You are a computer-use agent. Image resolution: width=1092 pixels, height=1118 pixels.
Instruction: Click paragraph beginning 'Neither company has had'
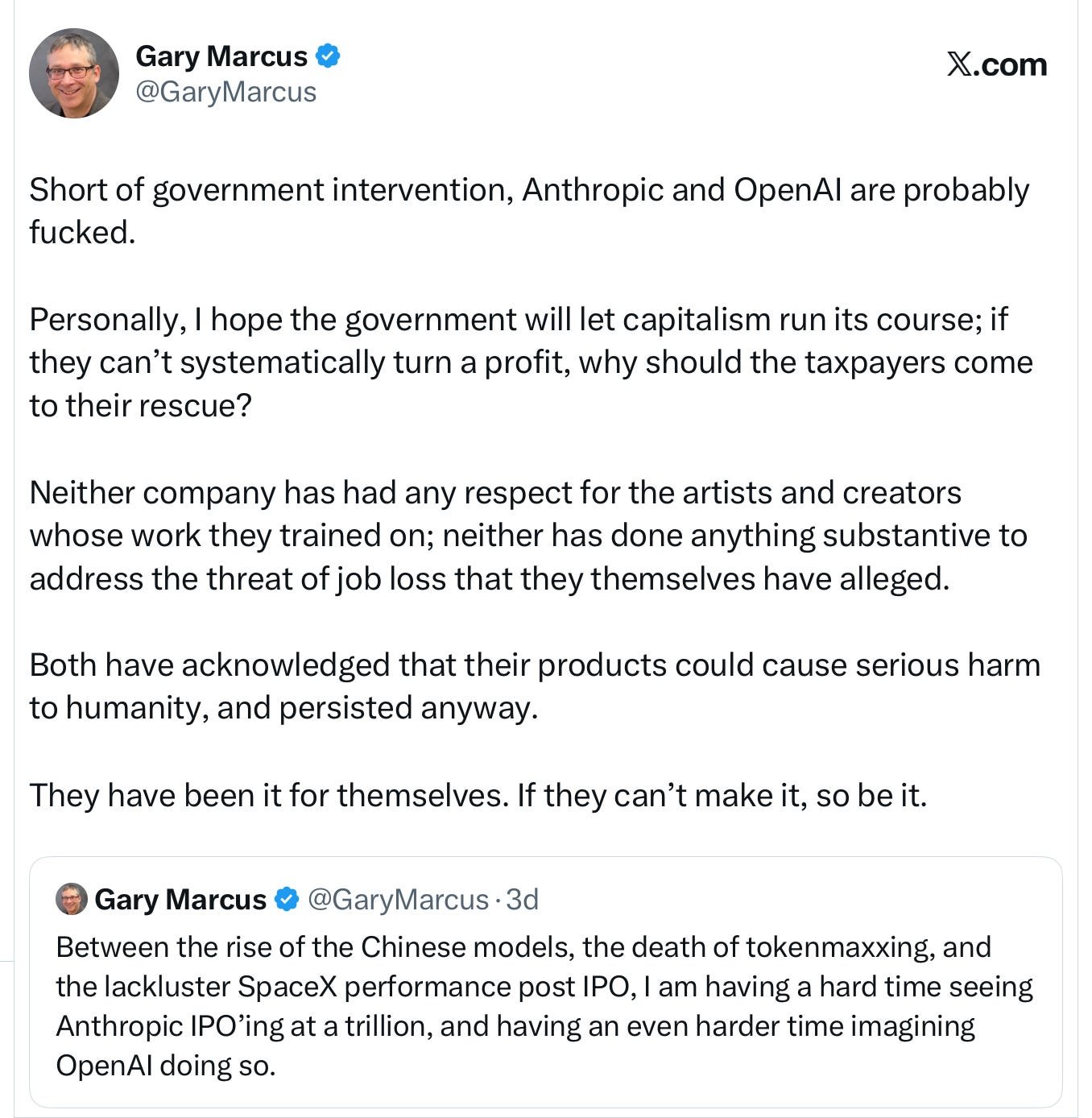pos(528,536)
